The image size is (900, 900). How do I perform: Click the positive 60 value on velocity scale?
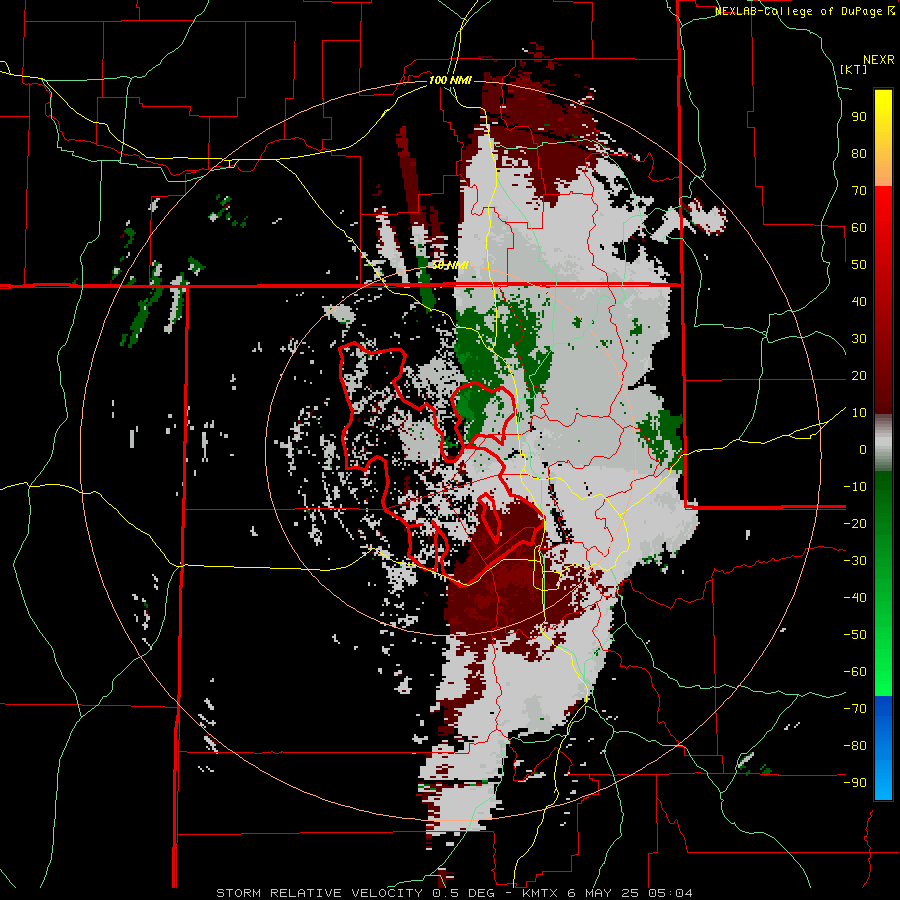(859, 227)
